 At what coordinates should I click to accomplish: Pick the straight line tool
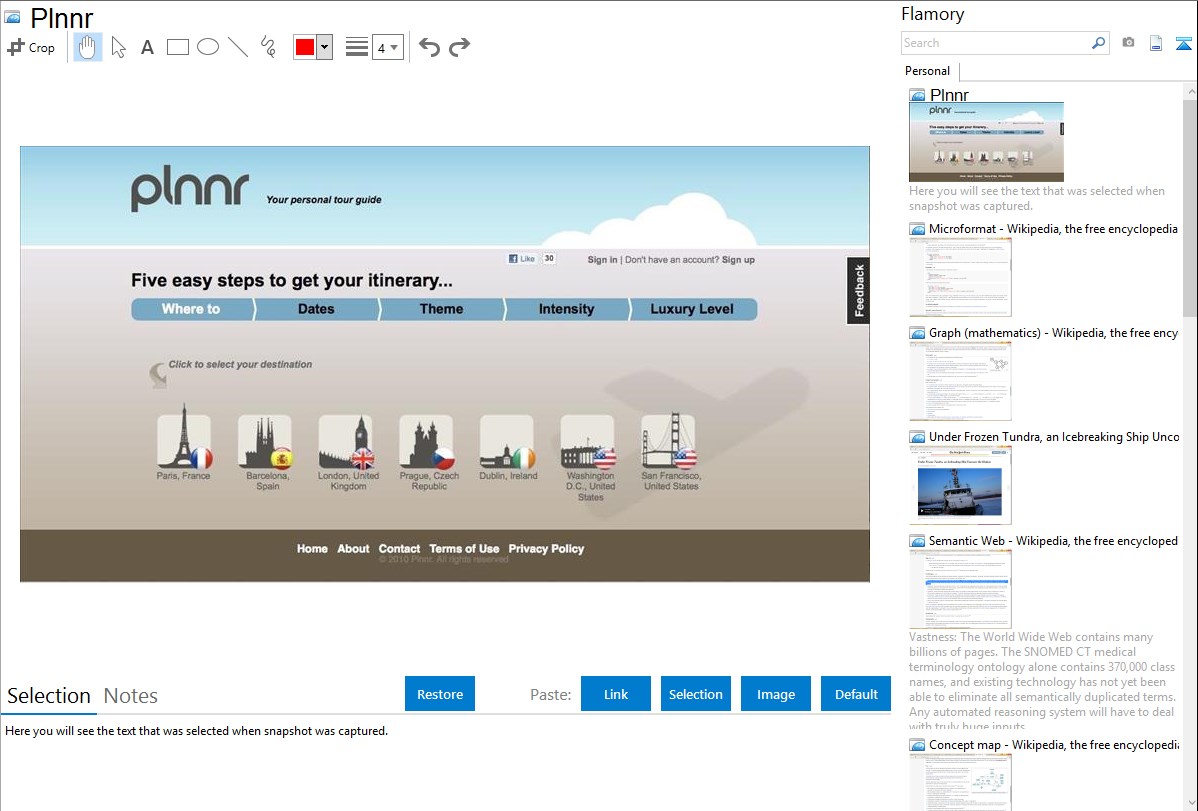pos(238,47)
